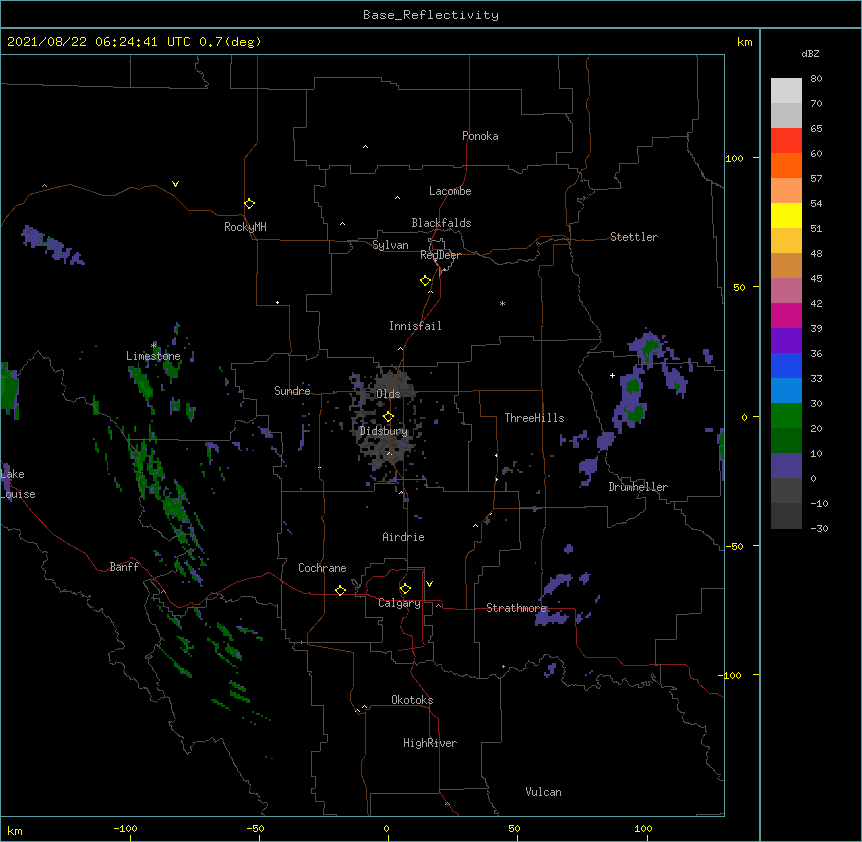Click the RedDeer label
This screenshot has height=842, width=862.
(440, 255)
